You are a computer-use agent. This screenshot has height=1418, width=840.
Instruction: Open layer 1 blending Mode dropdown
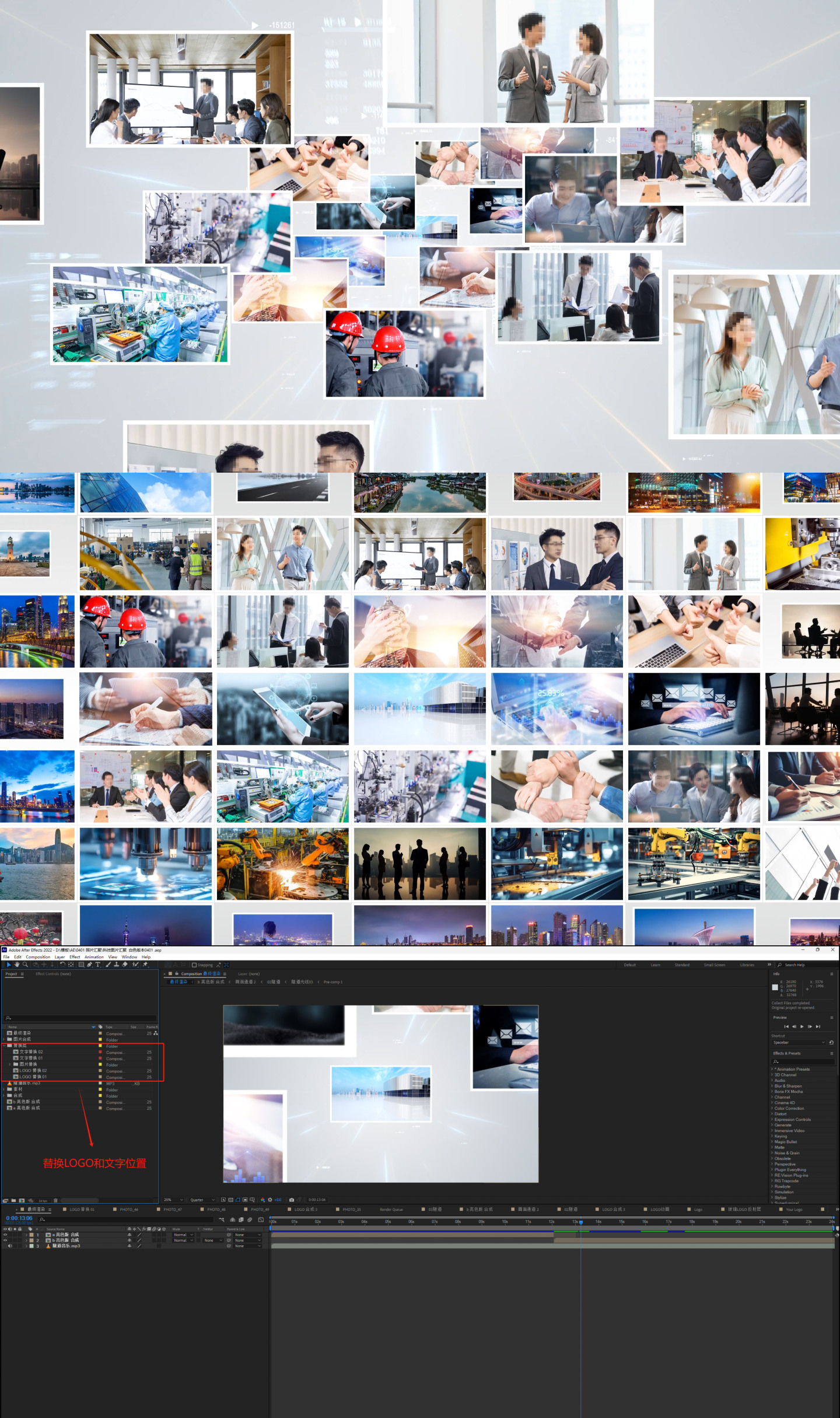pos(184,1235)
